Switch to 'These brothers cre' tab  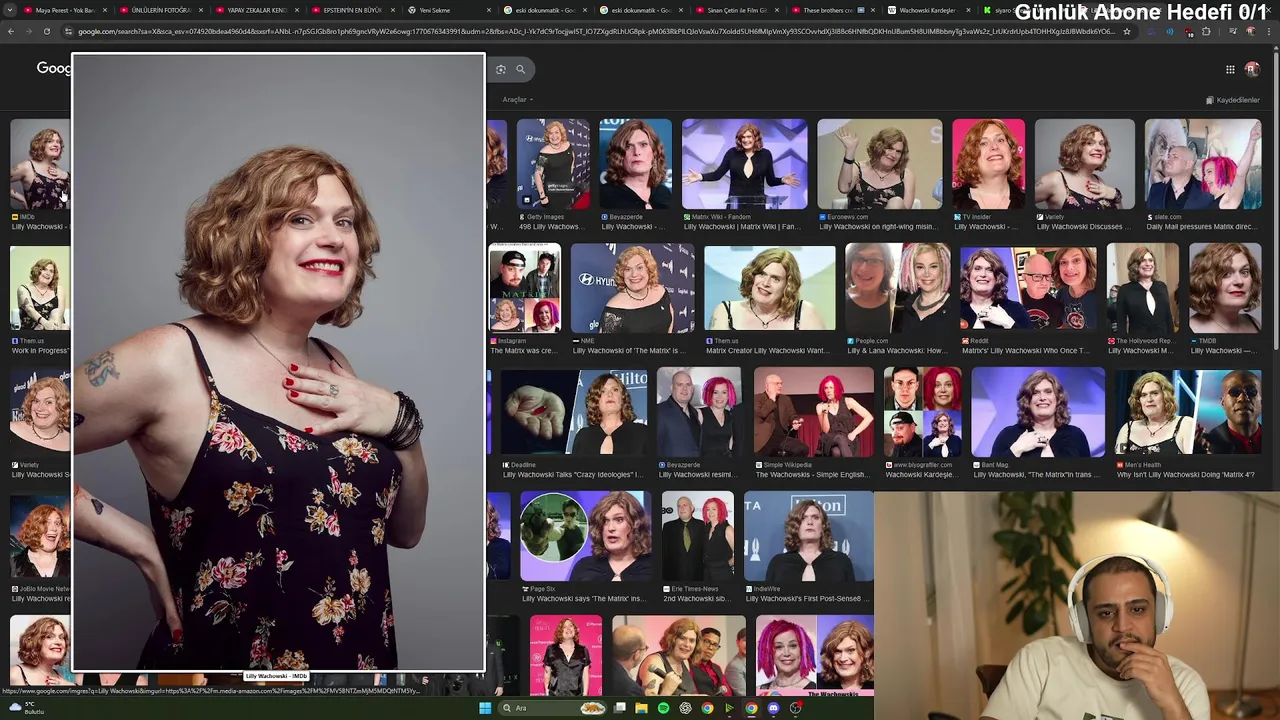(x=832, y=10)
